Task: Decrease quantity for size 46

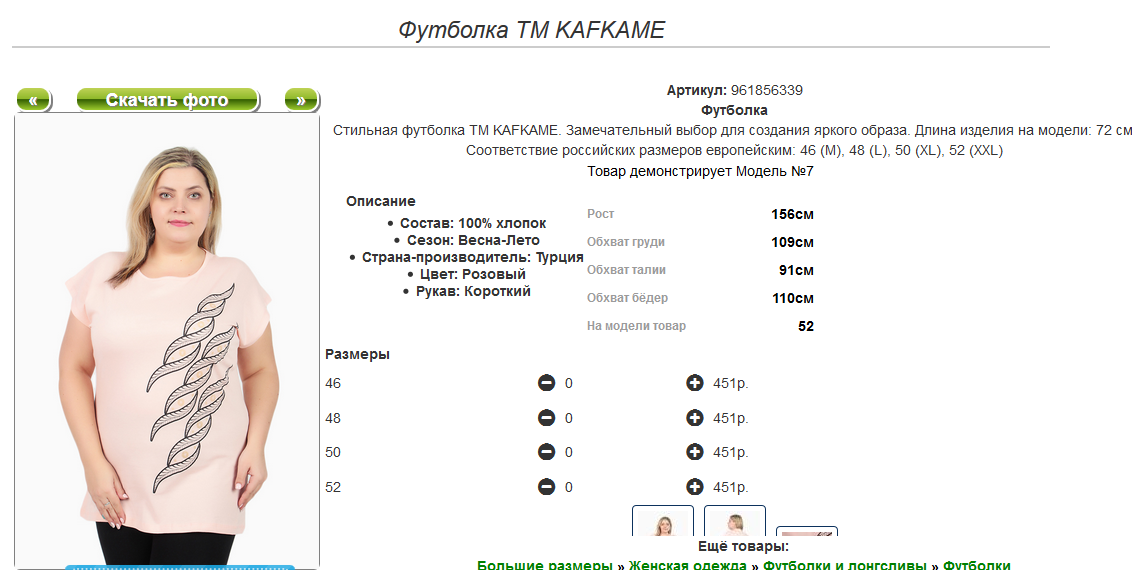Action: tap(547, 383)
